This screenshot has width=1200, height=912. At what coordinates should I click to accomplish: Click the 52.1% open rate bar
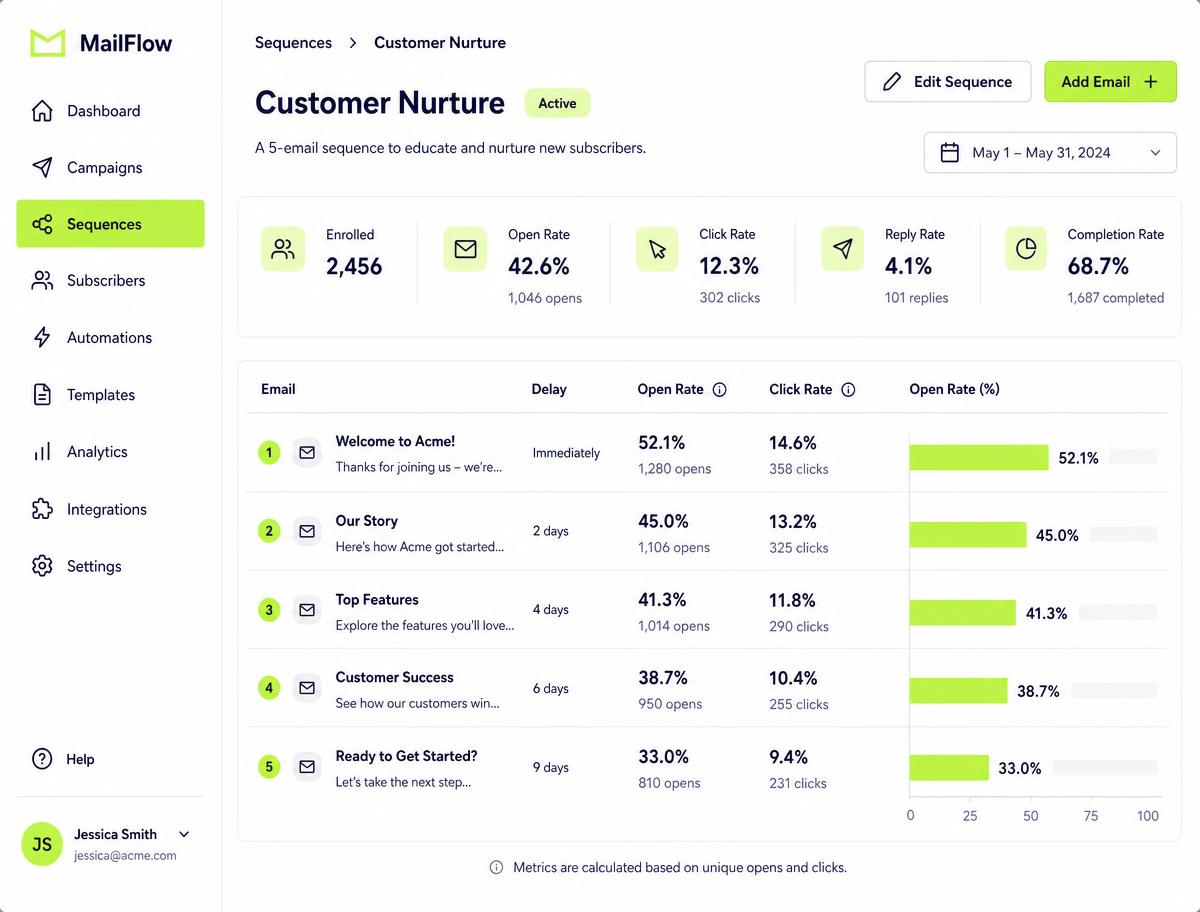pos(979,458)
